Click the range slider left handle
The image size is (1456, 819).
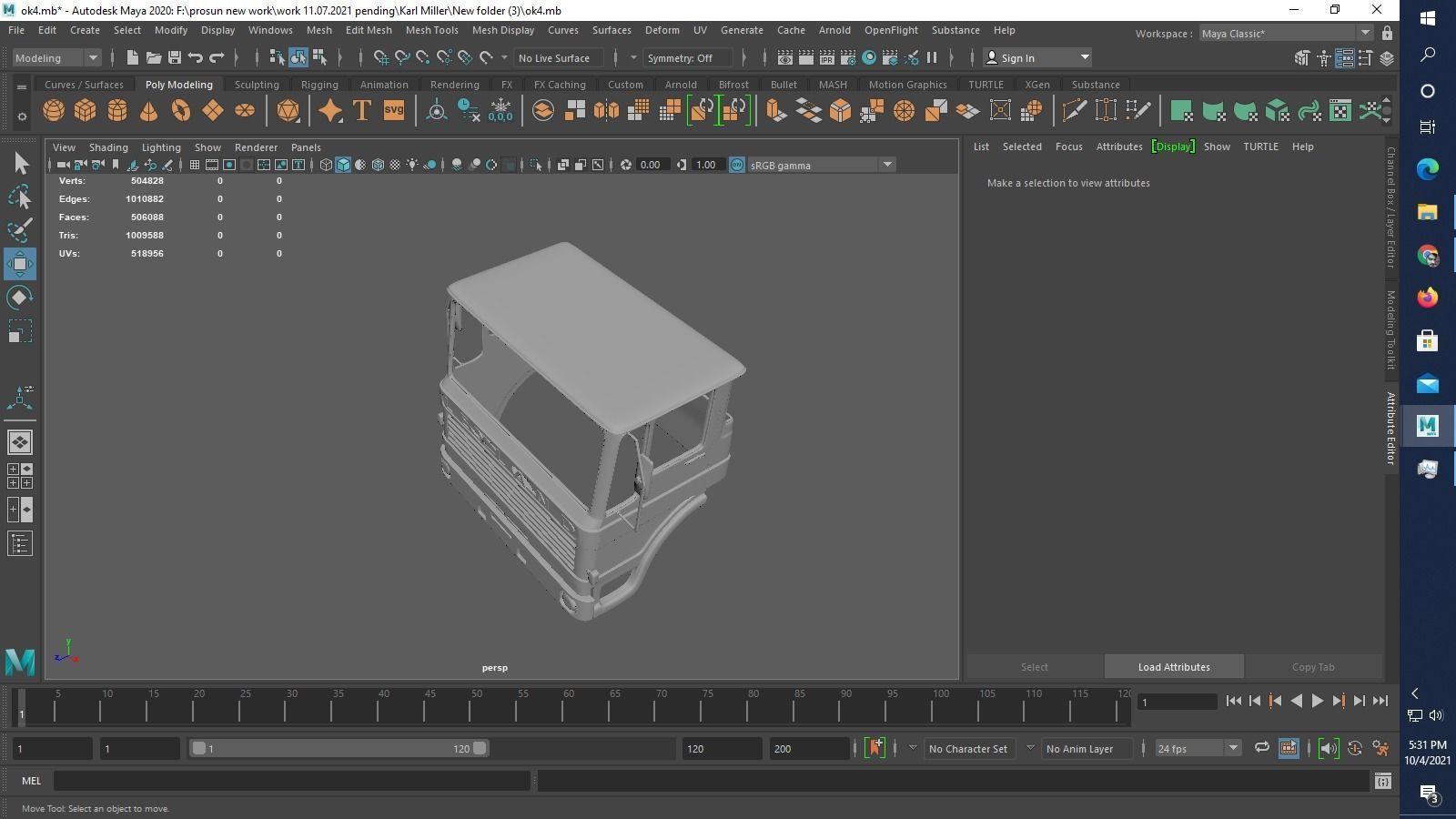(198, 748)
